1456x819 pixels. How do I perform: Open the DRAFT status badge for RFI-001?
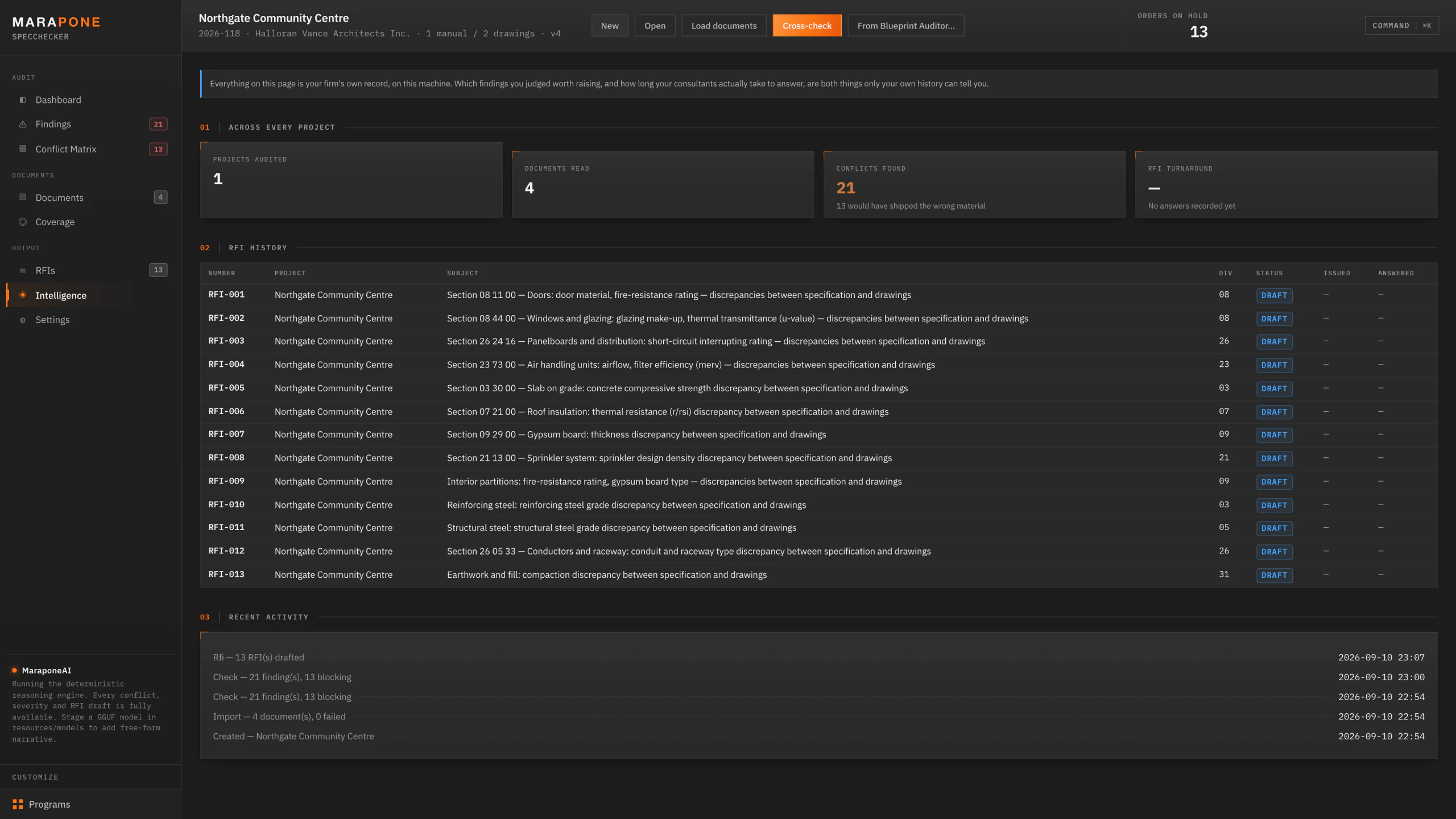[1274, 295]
